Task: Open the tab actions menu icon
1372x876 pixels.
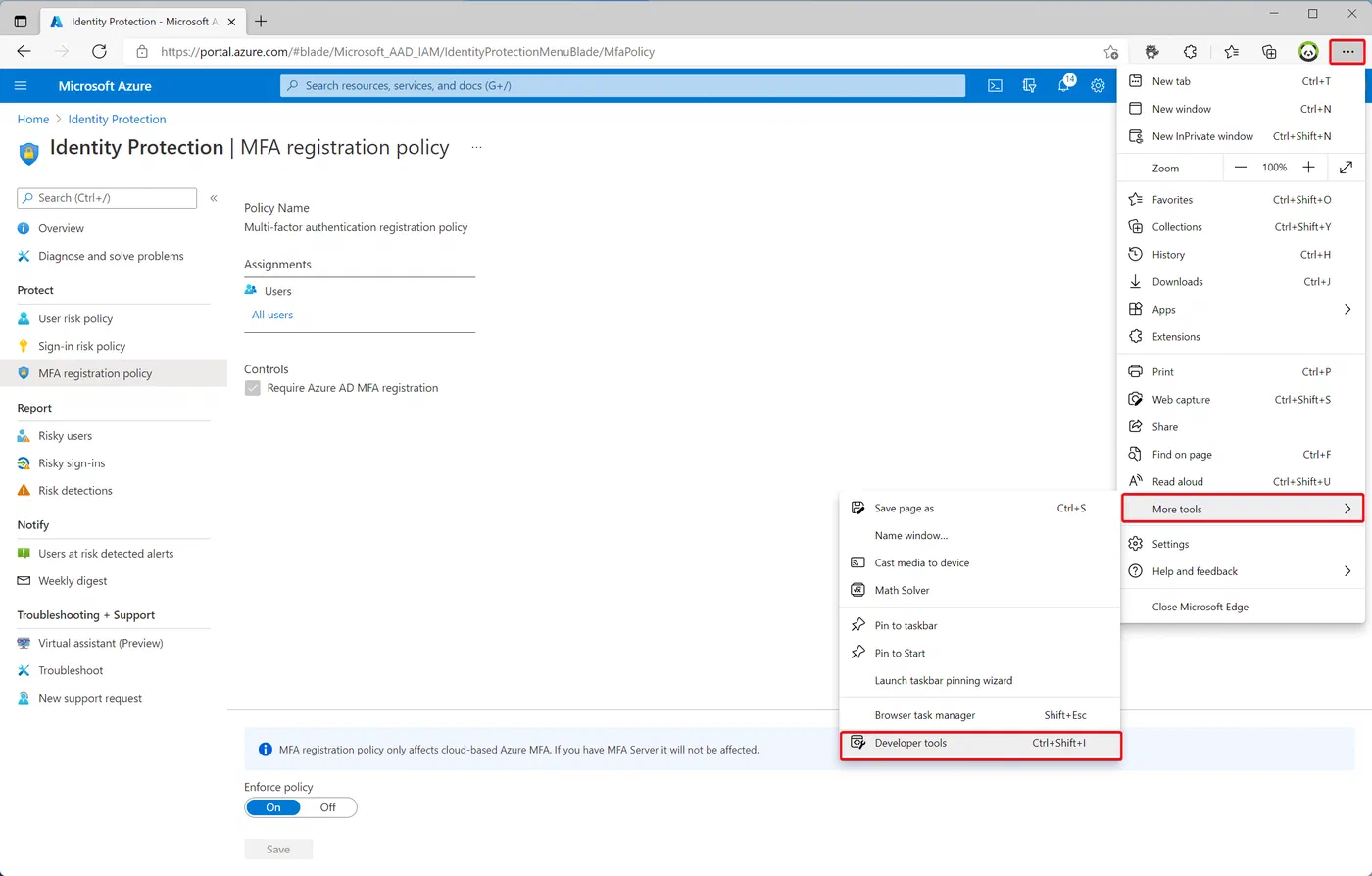Action: [x=21, y=21]
